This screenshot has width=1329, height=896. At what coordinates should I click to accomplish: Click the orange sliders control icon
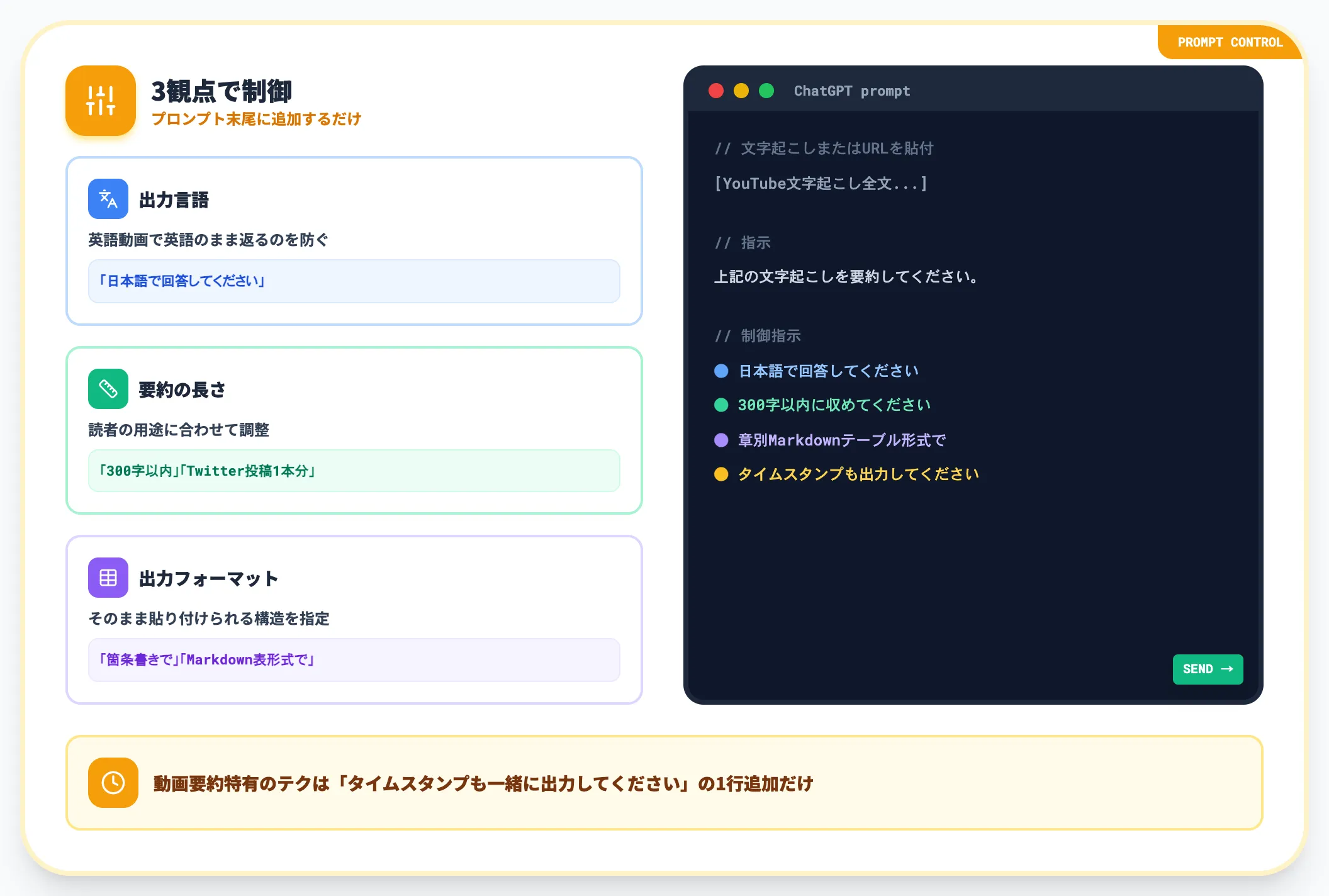pos(101,101)
